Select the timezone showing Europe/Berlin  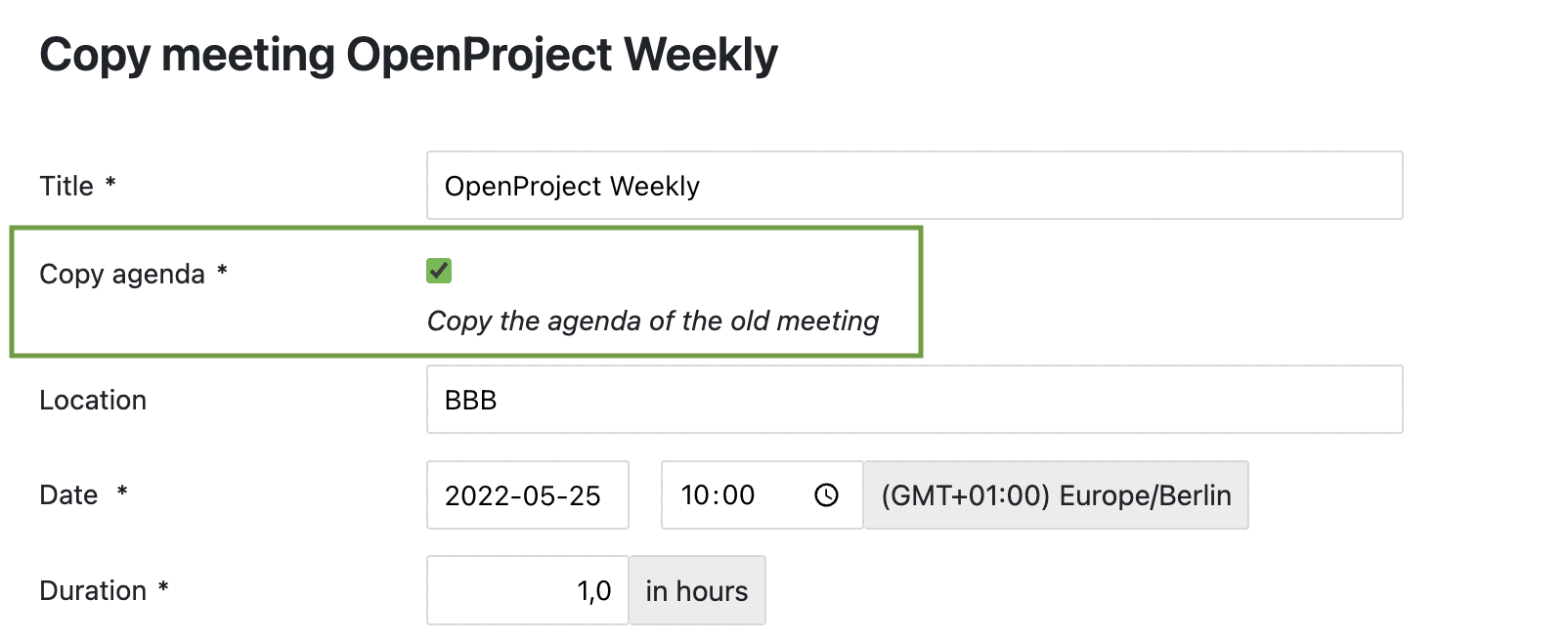1057,495
